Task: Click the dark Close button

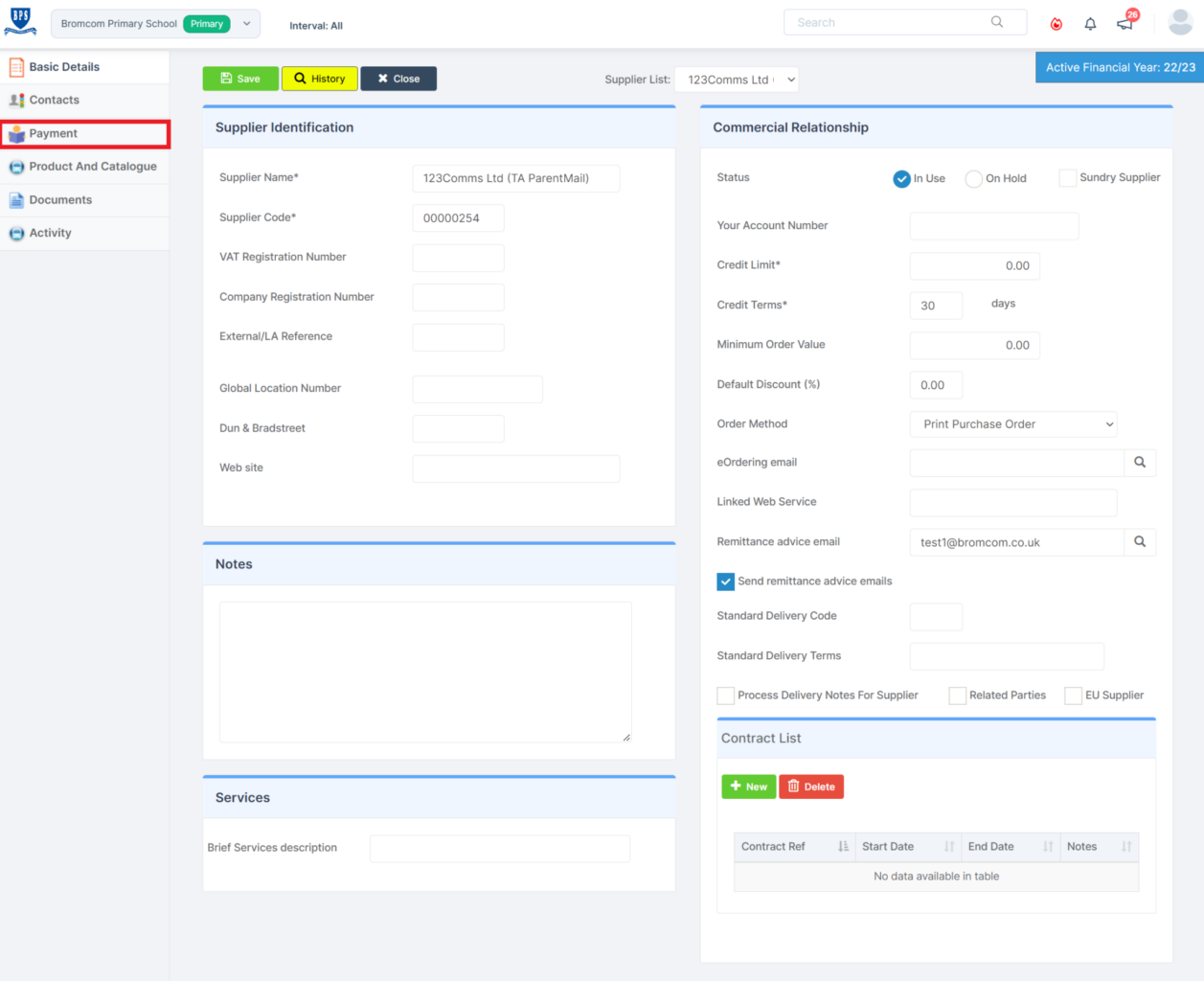Action: point(398,79)
